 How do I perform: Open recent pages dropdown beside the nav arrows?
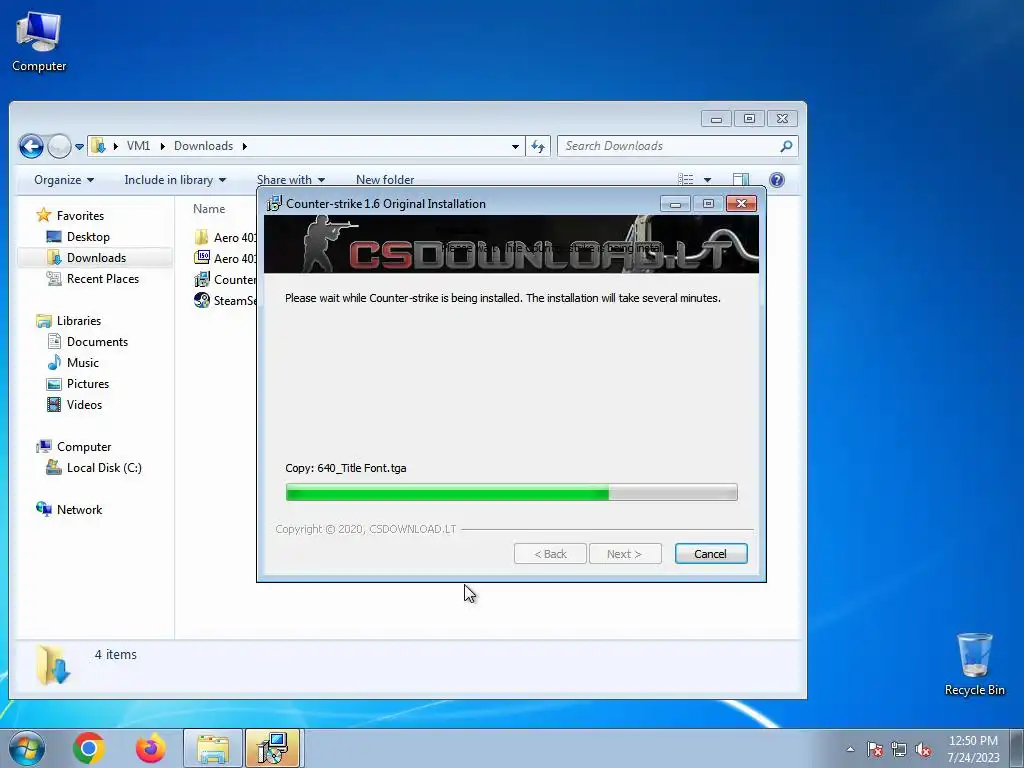79,147
